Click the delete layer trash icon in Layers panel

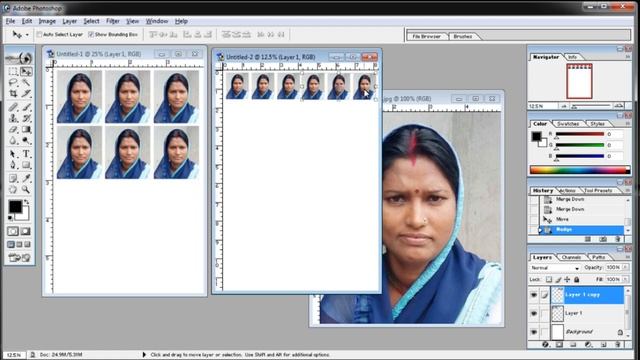(x=618, y=344)
